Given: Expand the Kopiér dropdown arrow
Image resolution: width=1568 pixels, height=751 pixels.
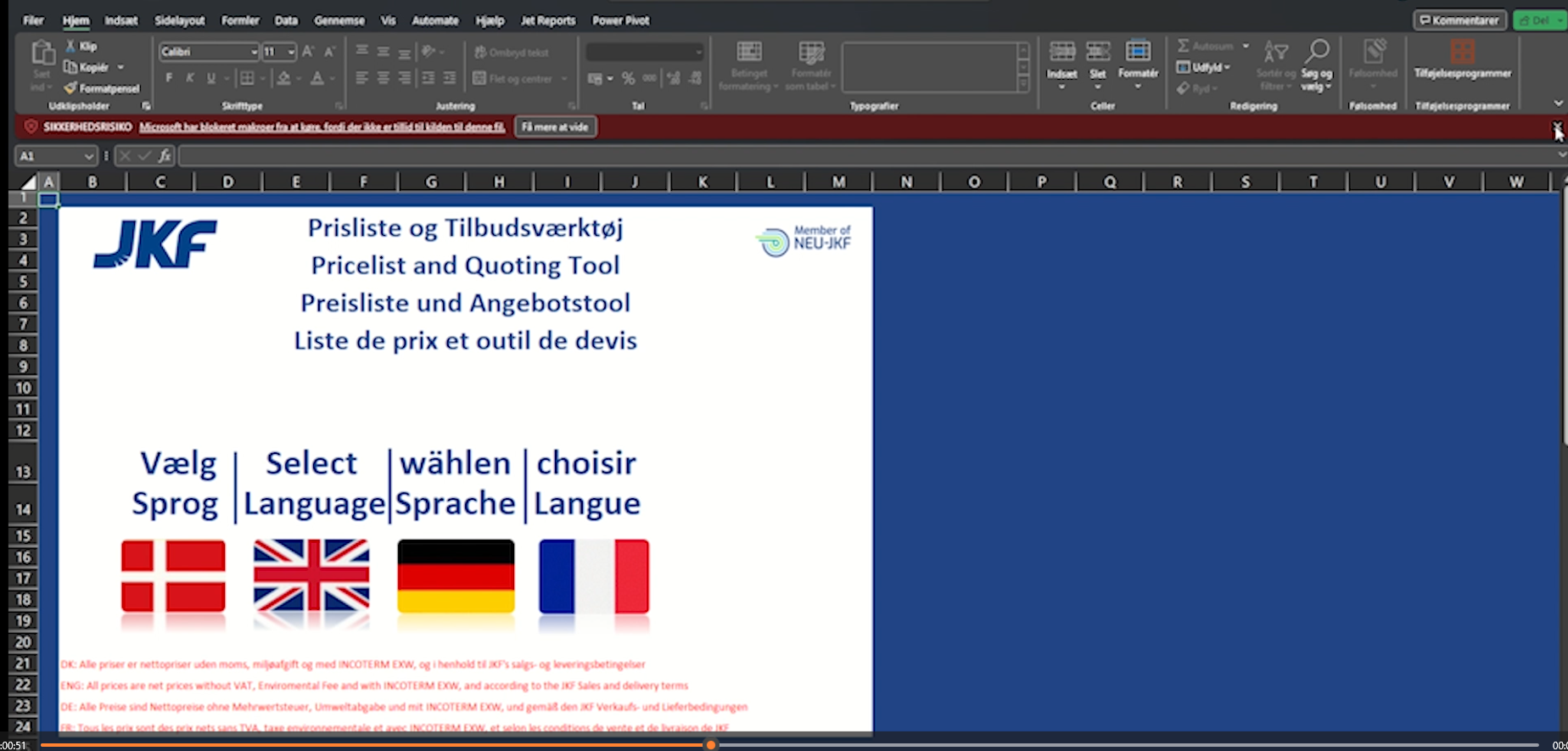Looking at the screenshot, I should [120, 67].
